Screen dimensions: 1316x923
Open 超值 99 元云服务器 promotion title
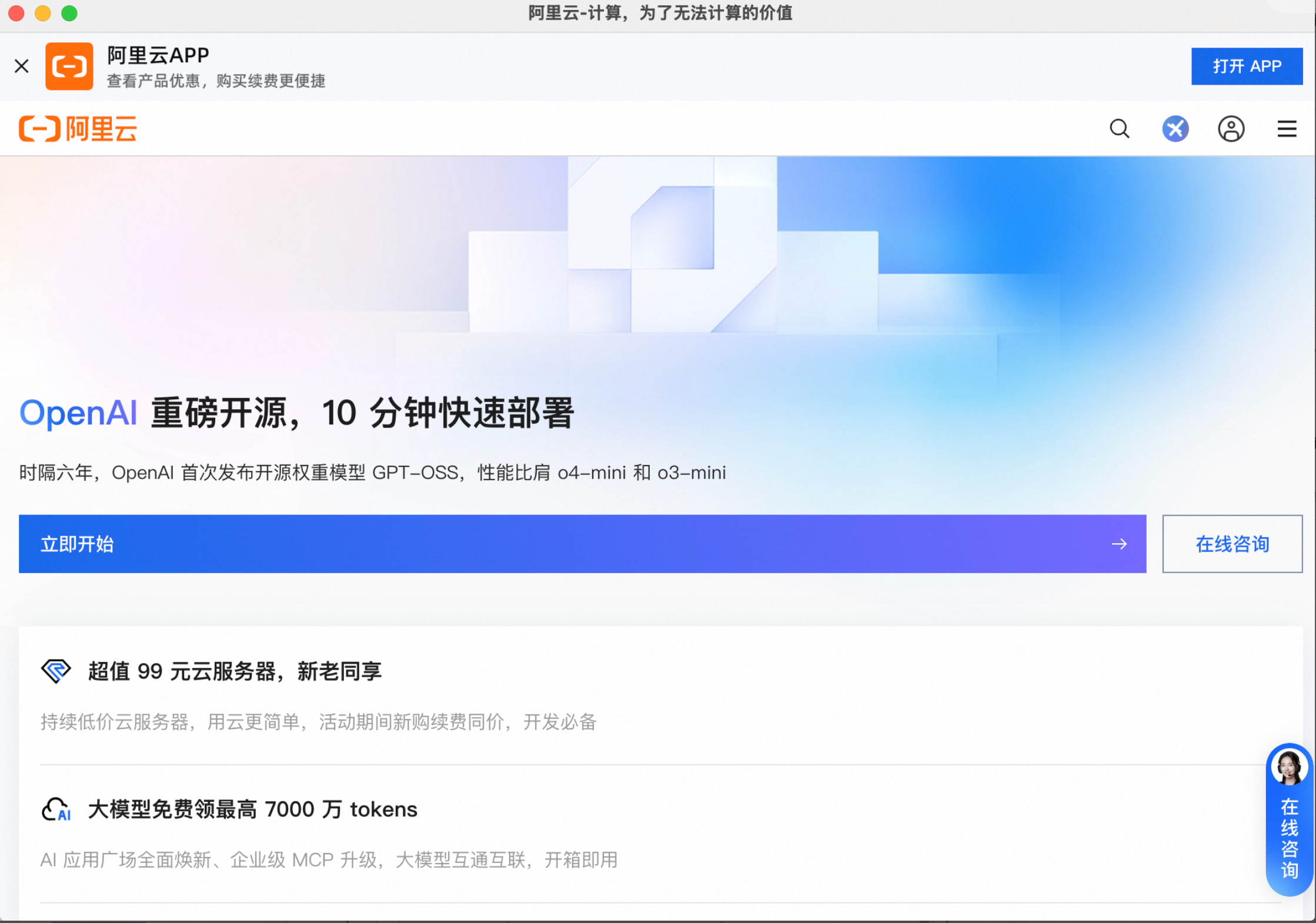tap(235, 671)
